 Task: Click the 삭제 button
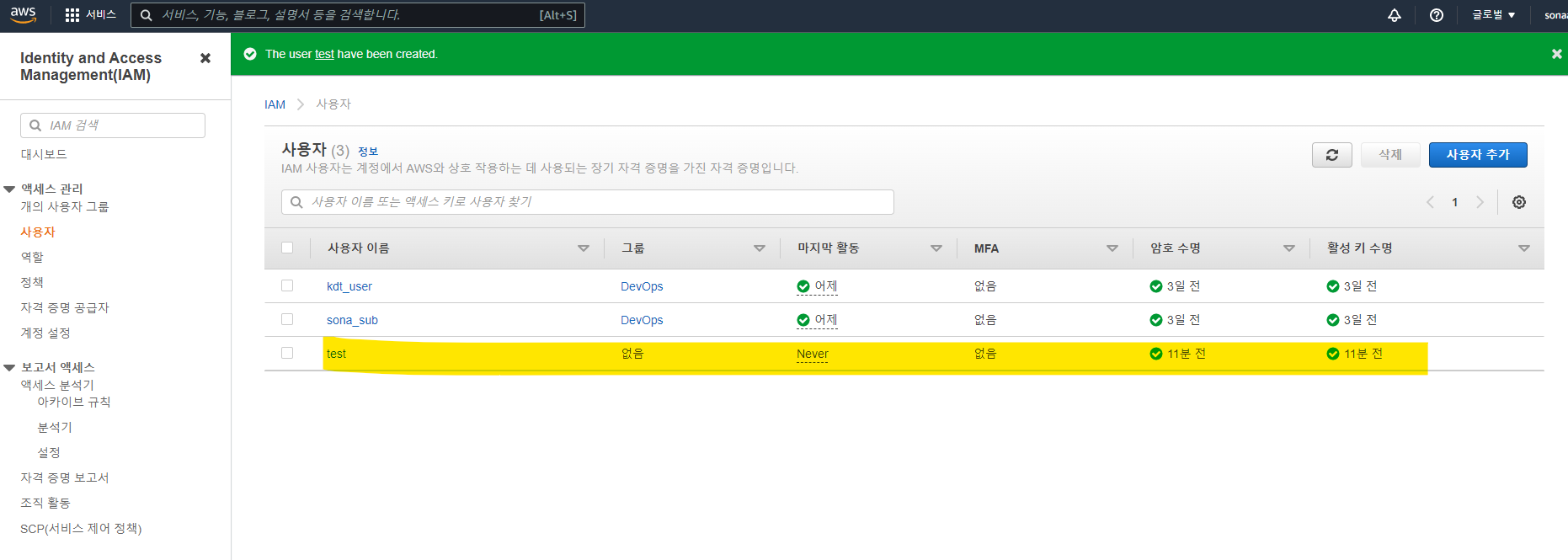click(1390, 155)
